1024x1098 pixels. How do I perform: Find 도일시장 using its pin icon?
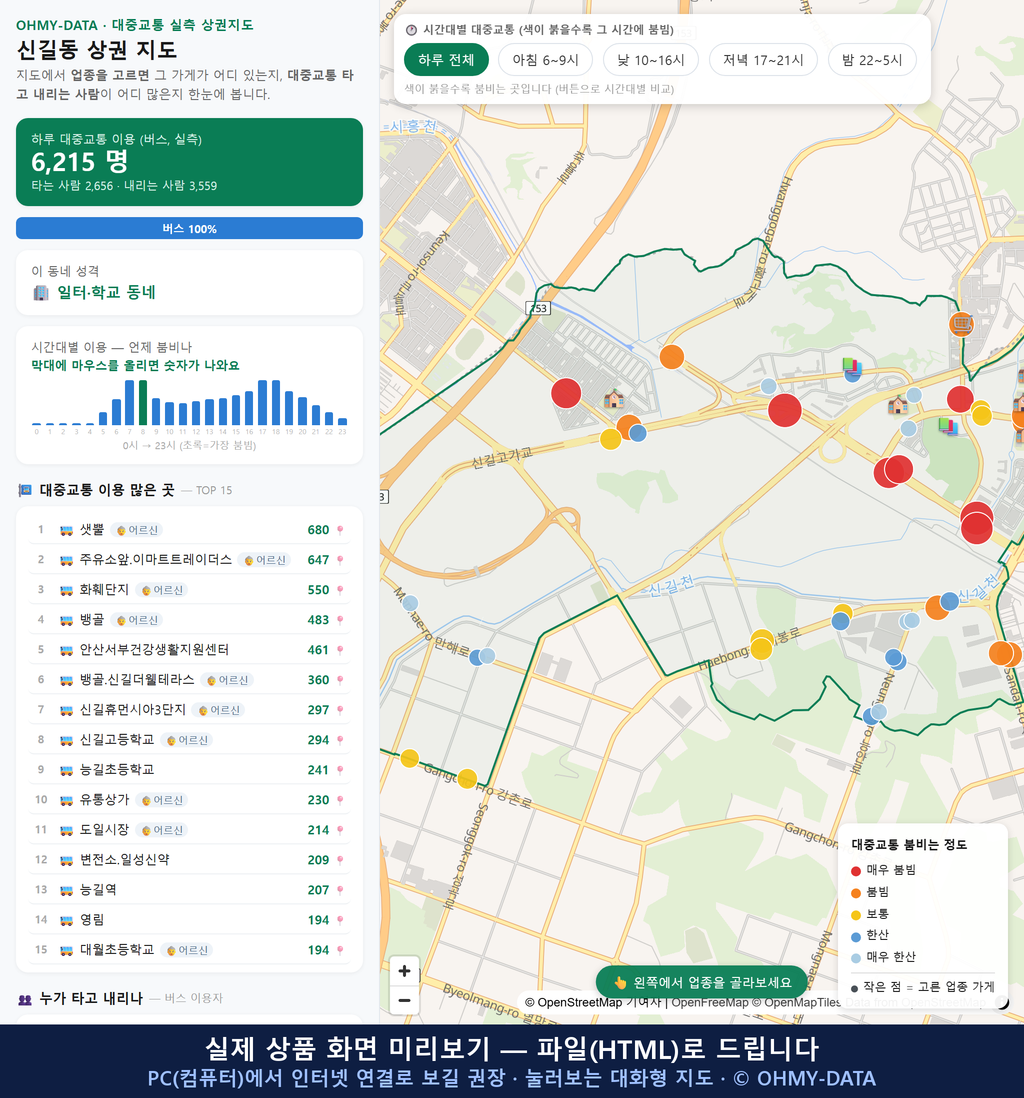pos(340,831)
